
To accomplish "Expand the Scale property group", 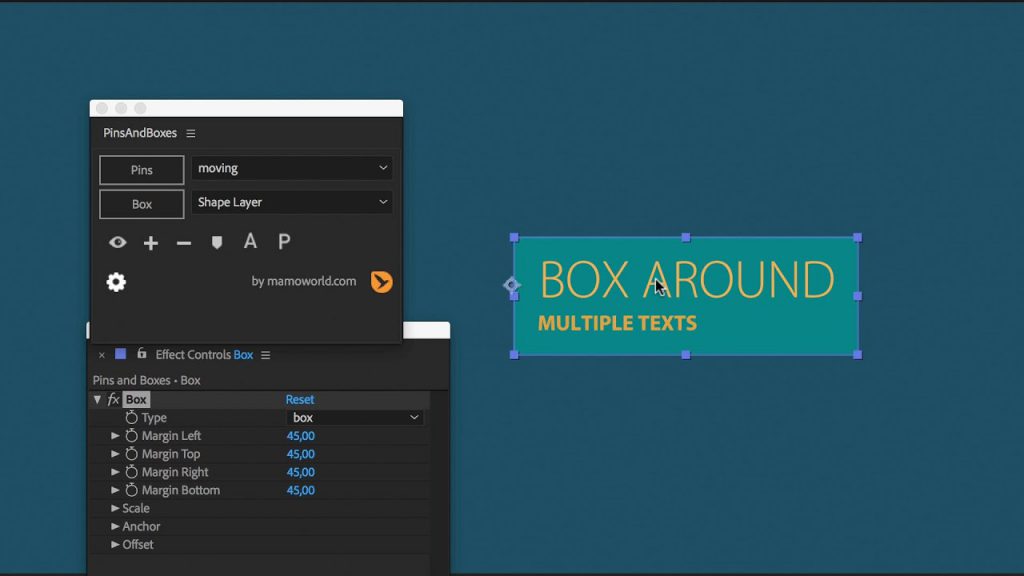I will (x=116, y=508).
